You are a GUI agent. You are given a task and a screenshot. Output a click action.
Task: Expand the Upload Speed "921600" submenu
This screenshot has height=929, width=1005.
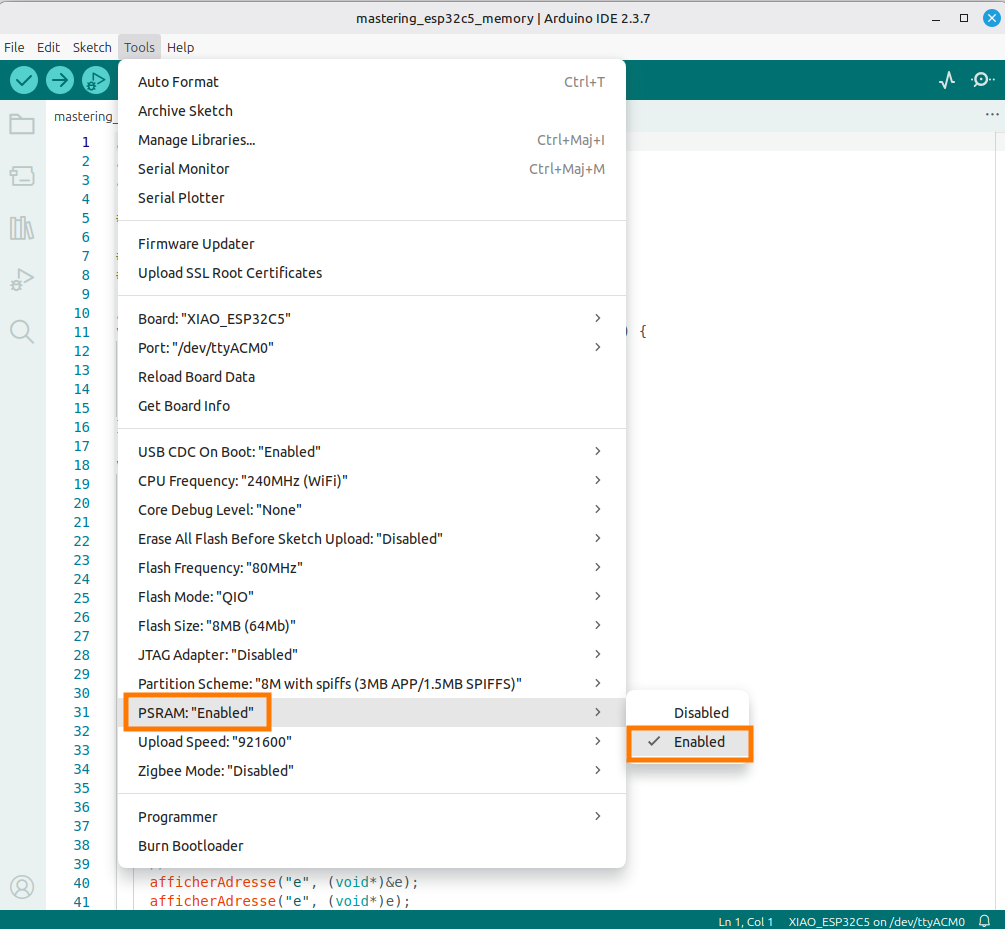coord(372,742)
